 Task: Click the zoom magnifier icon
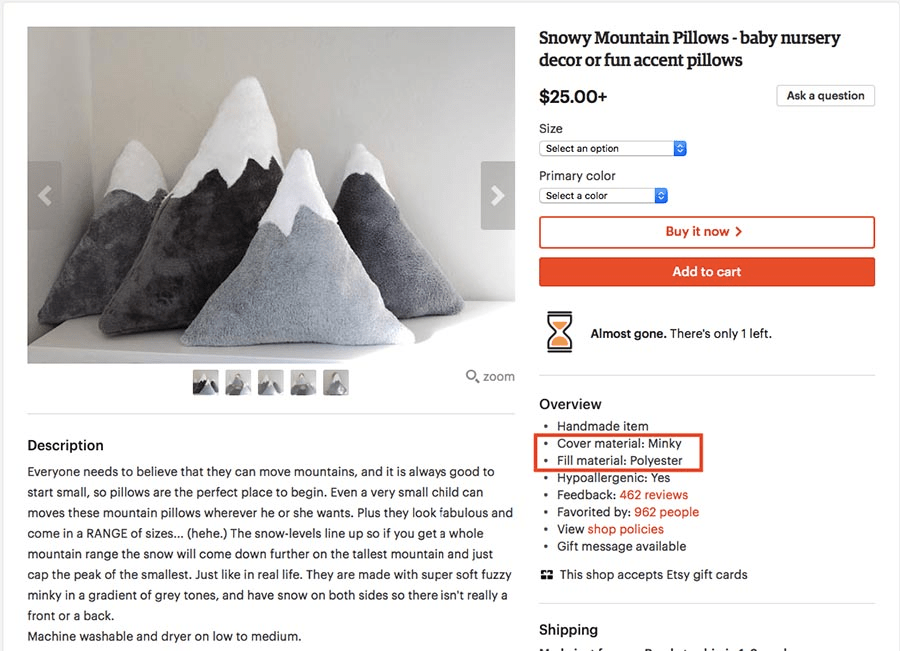click(470, 376)
